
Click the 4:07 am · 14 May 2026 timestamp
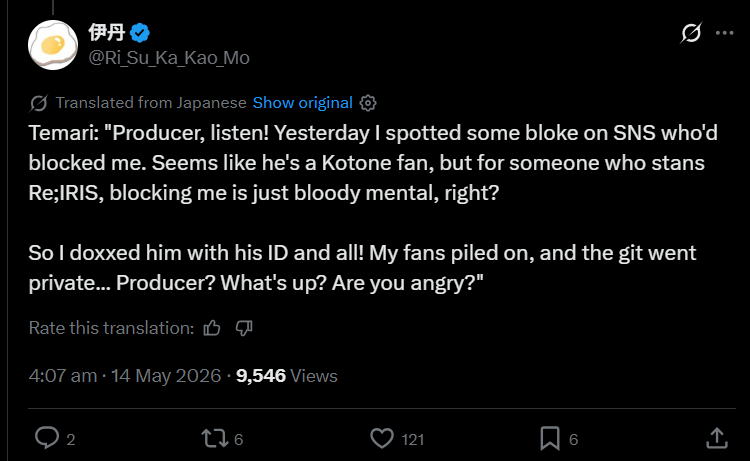125,376
